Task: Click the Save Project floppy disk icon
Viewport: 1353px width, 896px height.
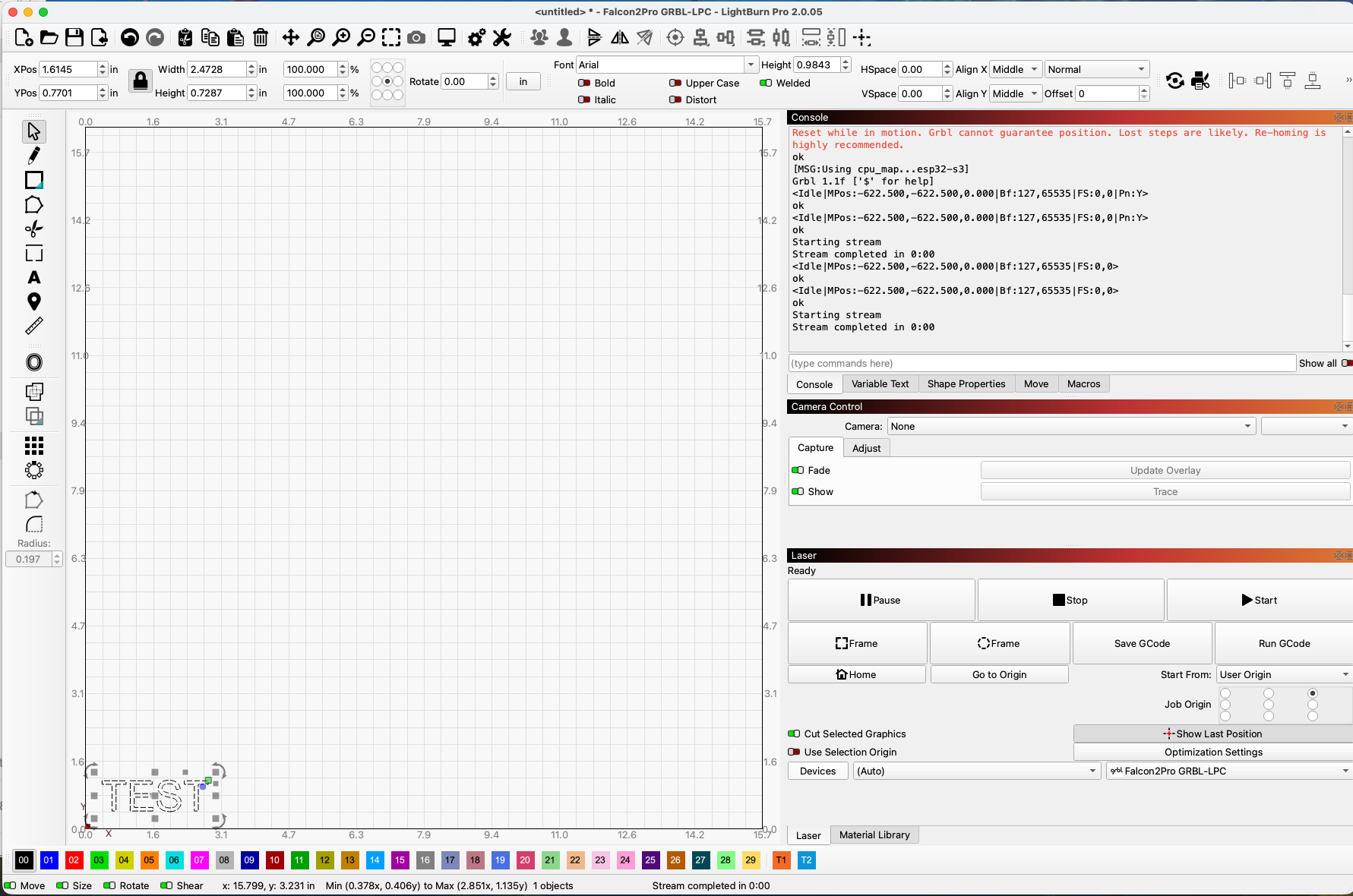Action: (x=74, y=37)
